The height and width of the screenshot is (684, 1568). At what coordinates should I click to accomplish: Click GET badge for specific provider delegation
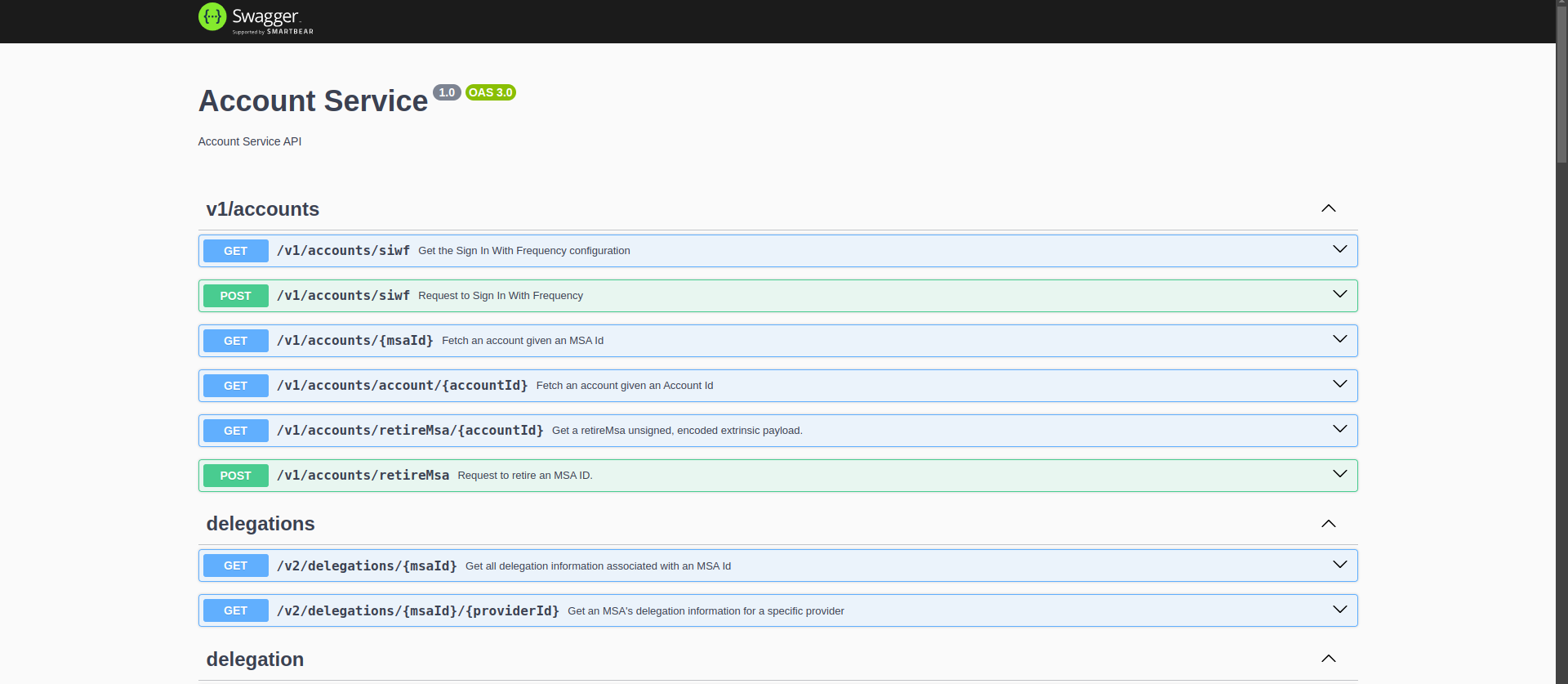[x=236, y=610]
